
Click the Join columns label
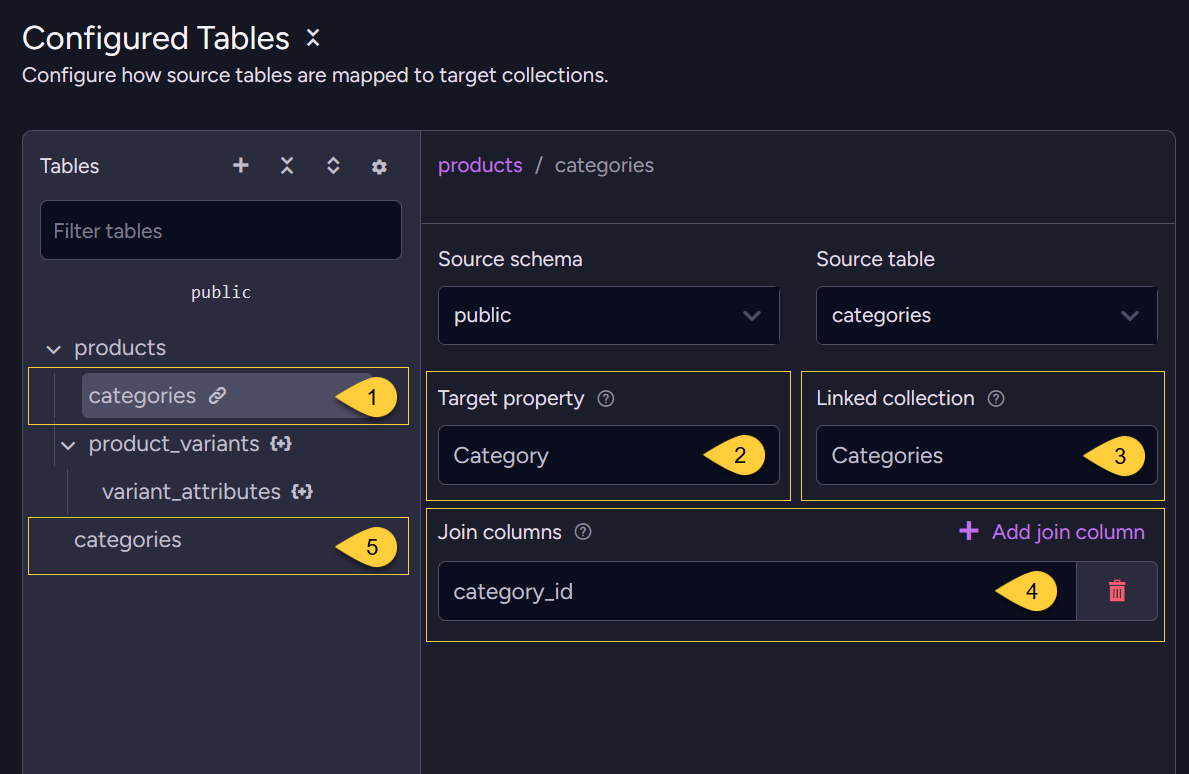pos(500,532)
